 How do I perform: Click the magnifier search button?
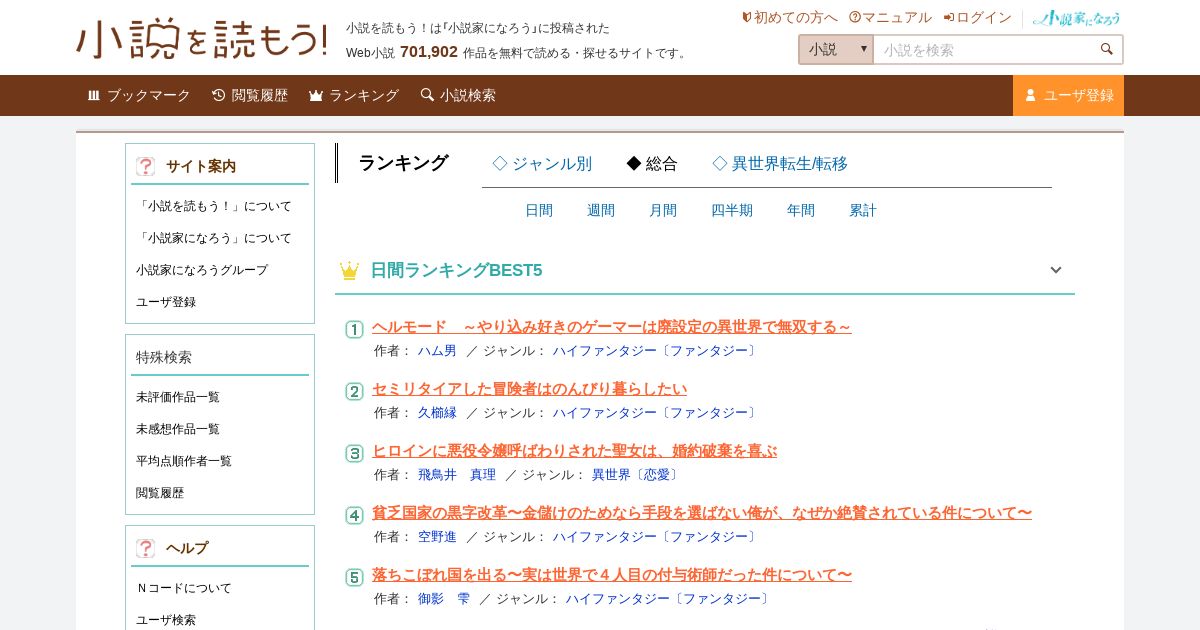(x=1107, y=49)
